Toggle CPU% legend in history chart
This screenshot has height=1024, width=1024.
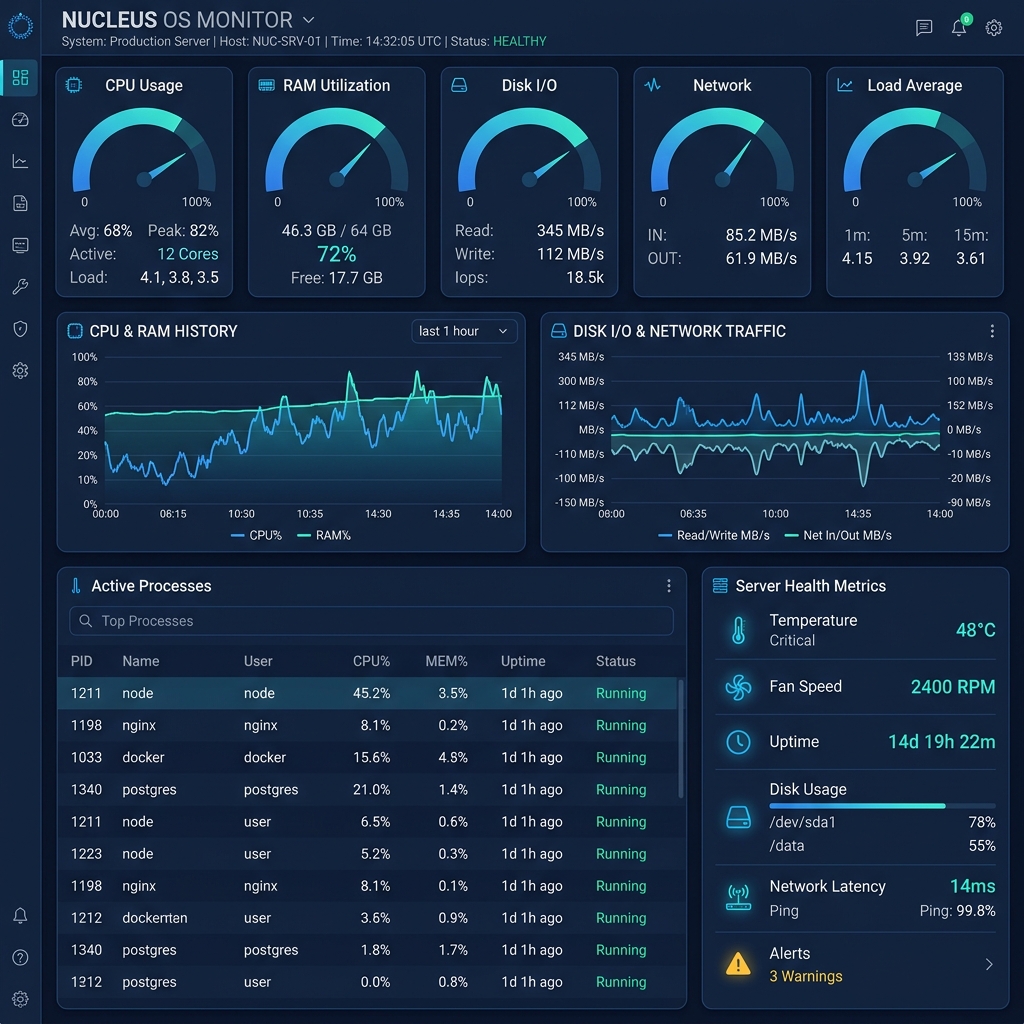pos(257,535)
